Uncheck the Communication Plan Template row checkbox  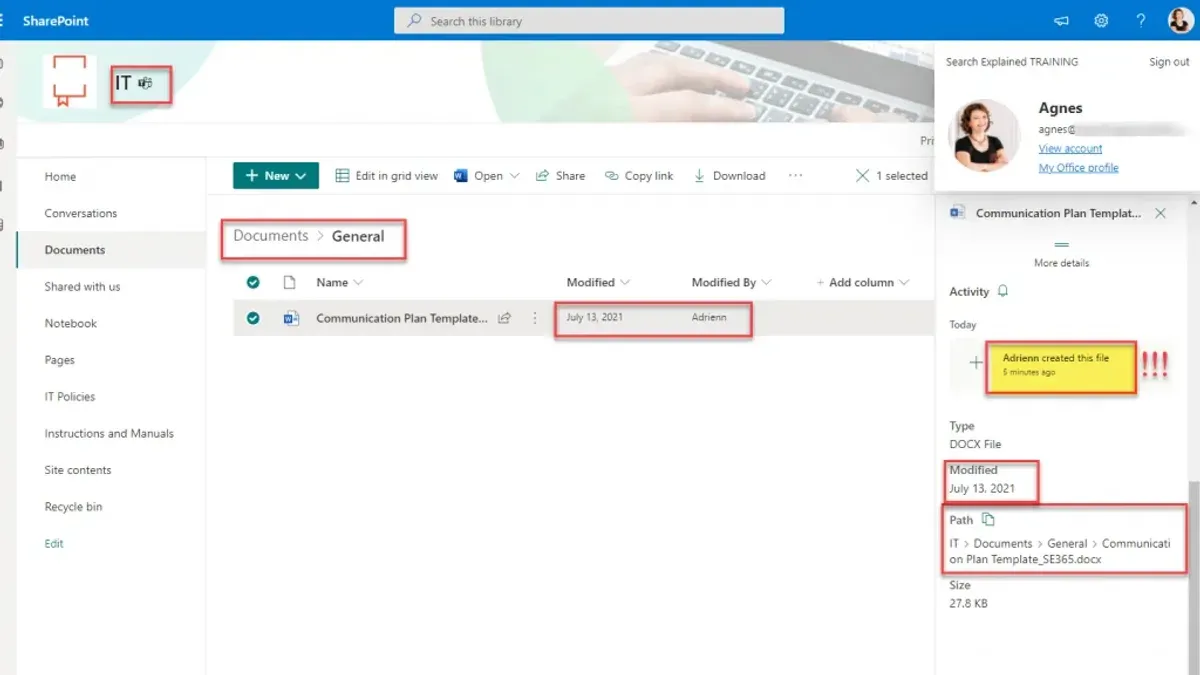click(253, 318)
